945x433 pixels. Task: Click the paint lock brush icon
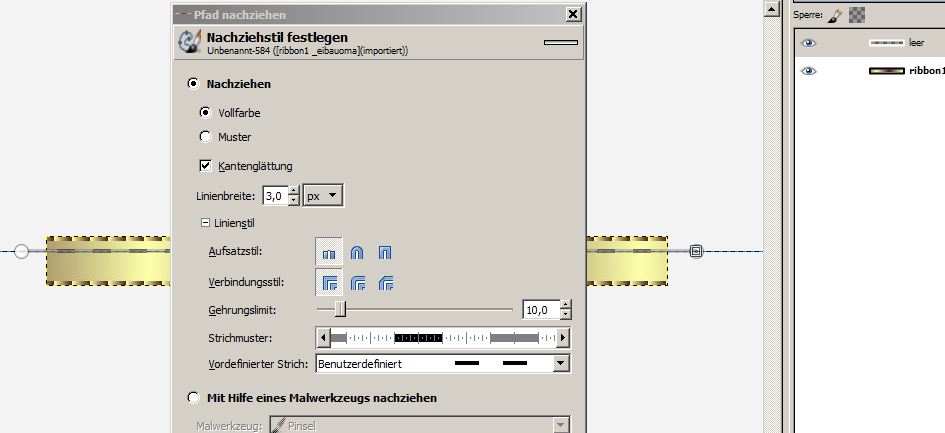(x=835, y=16)
